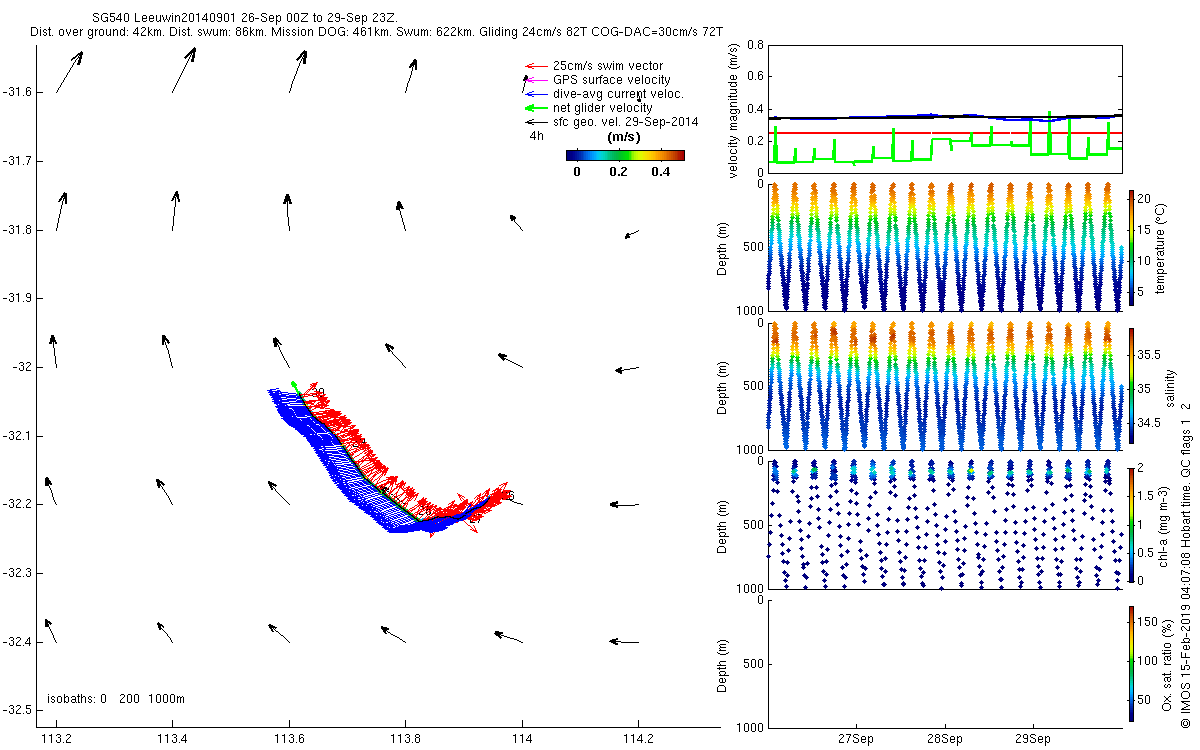Select the 'dive-avg current veloc.' legend label
This screenshot has width=1200, height=750.
(618, 94)
